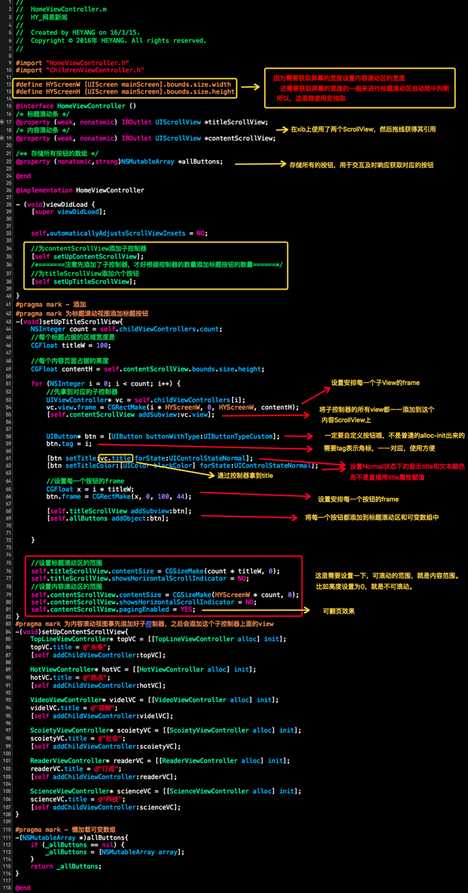Click the buttonWithType:UIButtonTypeCustom line
The width and height of the screenshot is (468, 893).
(x=163, y=436)
